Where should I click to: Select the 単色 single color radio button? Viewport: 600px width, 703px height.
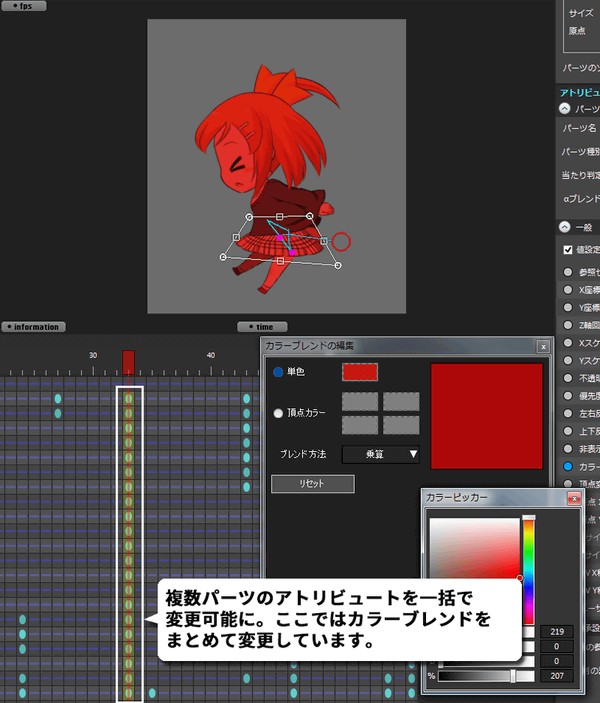coord(279,372)
